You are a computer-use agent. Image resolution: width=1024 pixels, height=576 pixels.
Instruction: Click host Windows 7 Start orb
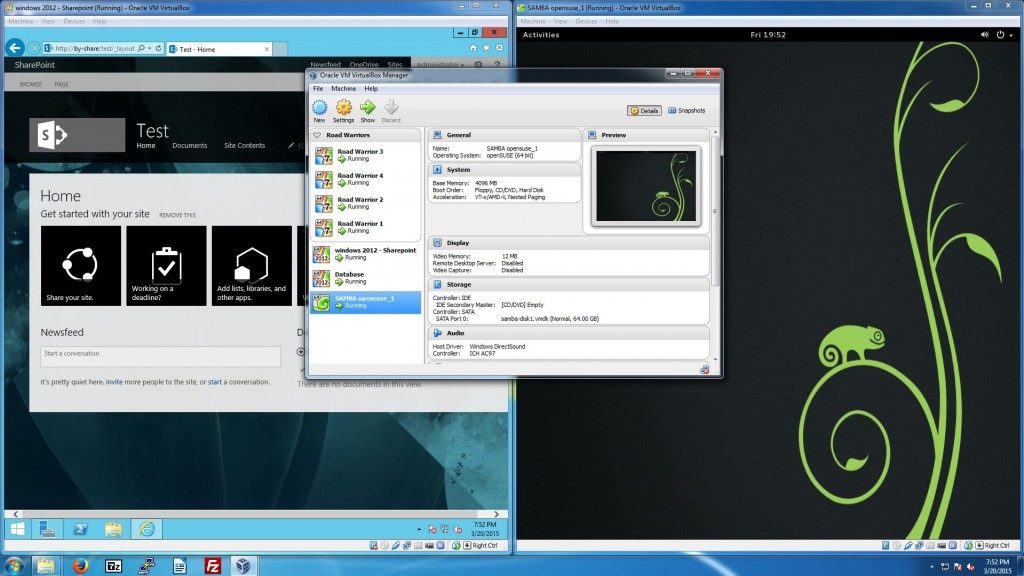pyautogui.click(x=13, y=566)
